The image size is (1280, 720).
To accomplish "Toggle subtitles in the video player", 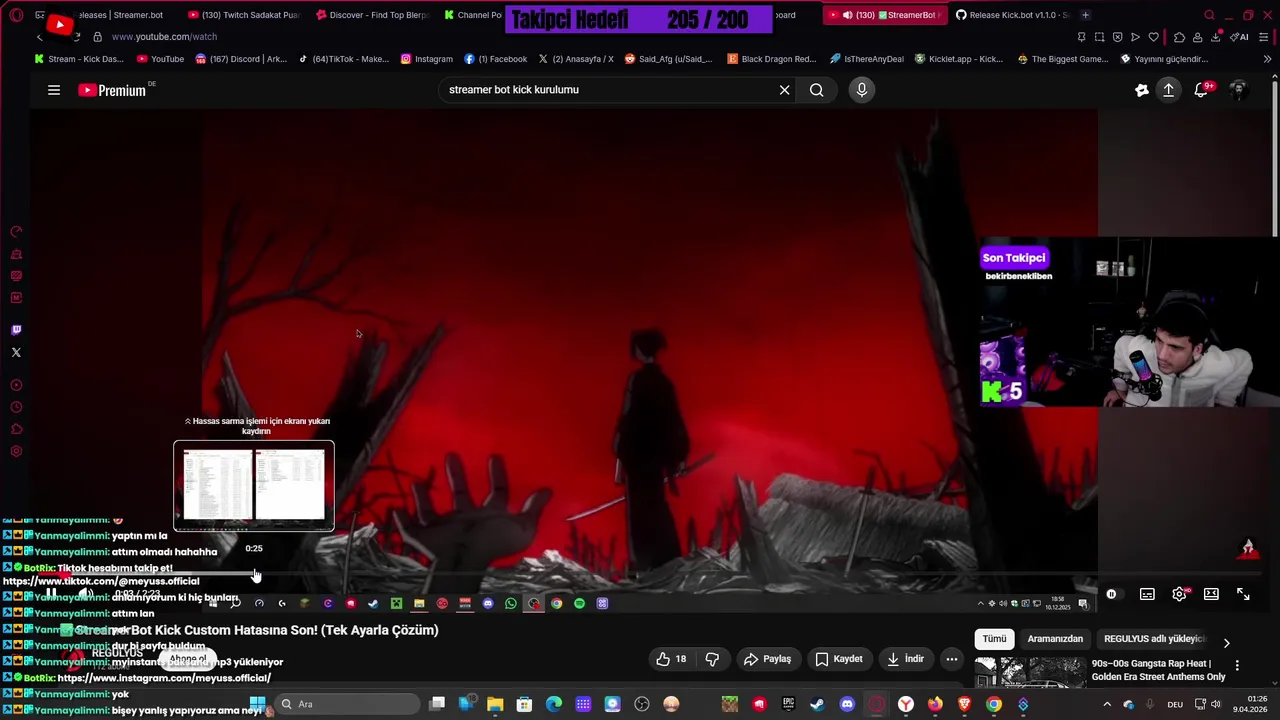I will click(1147, 594).
